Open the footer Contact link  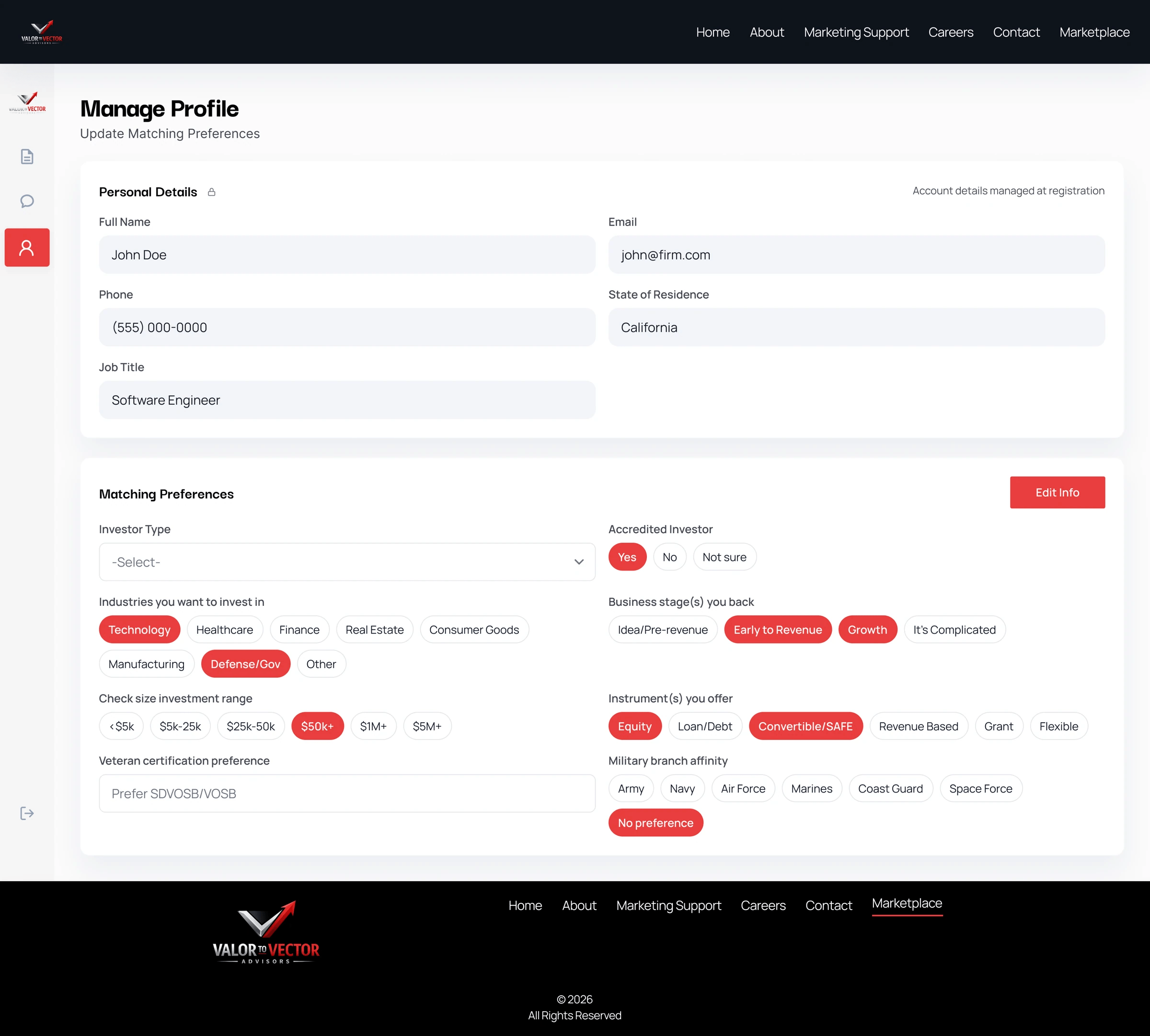[829, 905]
